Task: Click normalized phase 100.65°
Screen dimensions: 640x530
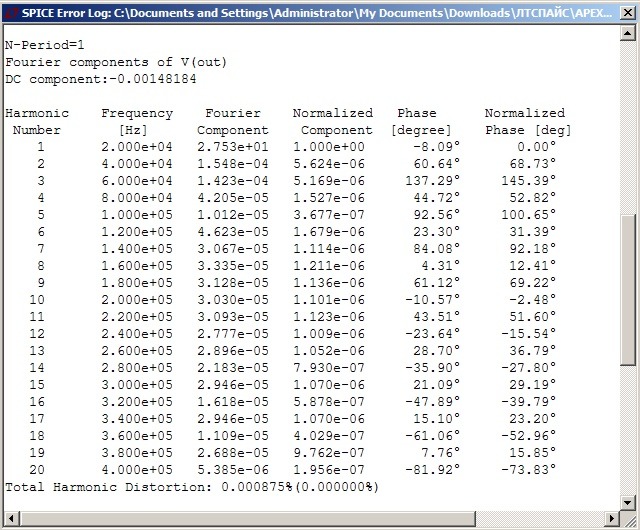Action: click(529, 215)
